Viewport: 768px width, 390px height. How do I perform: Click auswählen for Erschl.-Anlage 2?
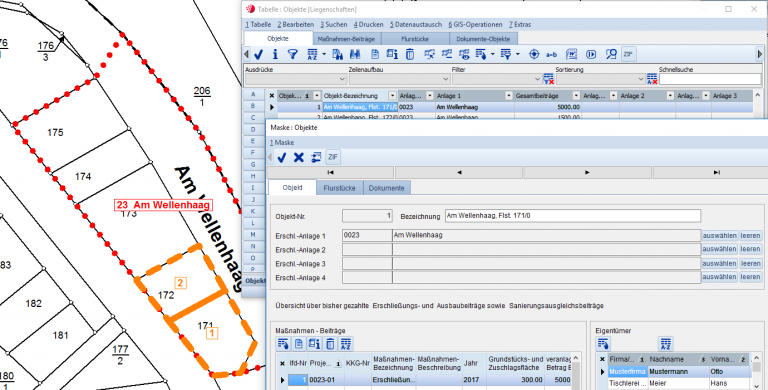(719, 249)
